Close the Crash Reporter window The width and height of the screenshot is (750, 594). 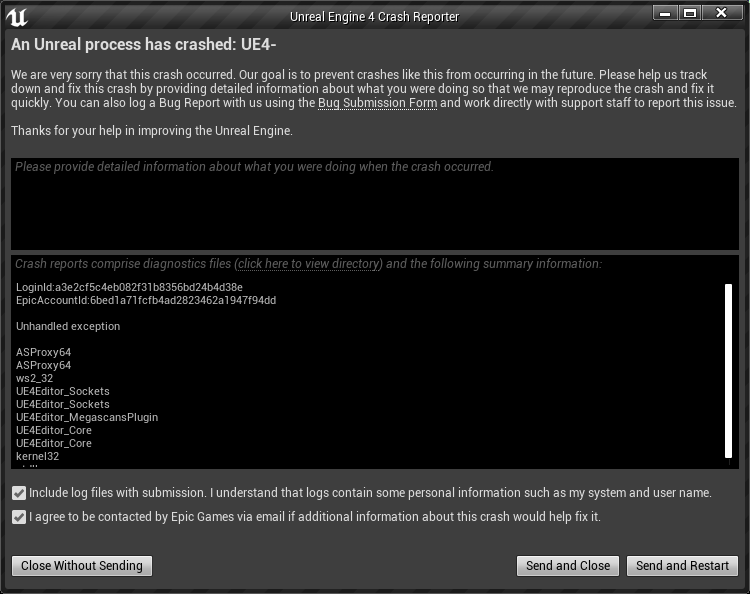(721, 13)
